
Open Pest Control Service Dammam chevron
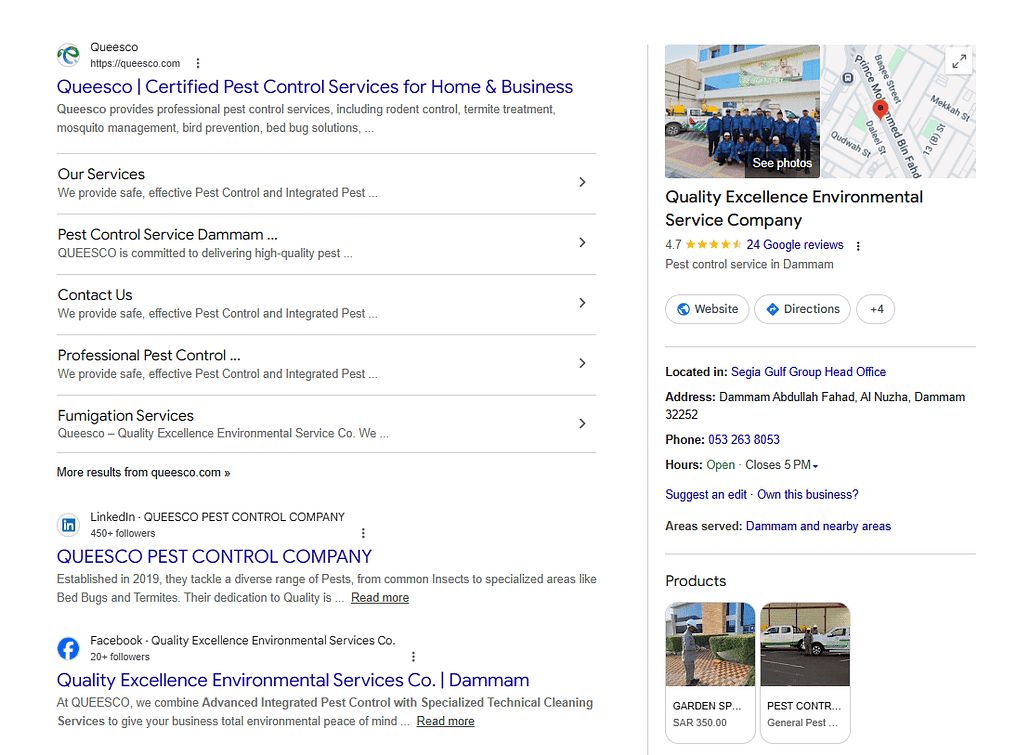click(x=582, y=242)
